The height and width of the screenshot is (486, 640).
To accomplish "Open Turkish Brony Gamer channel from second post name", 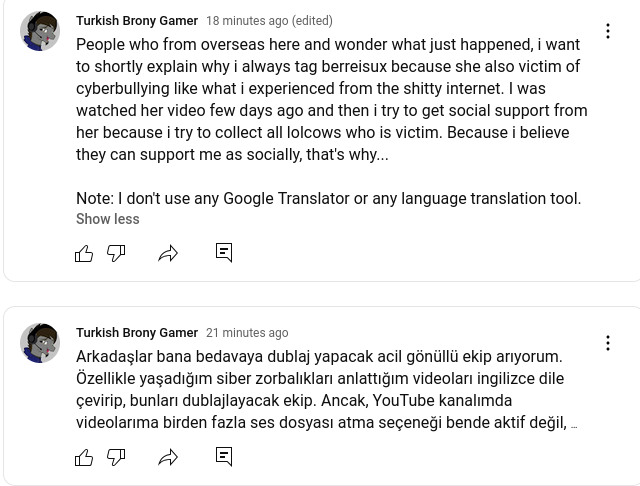I will tap(137, 333).
